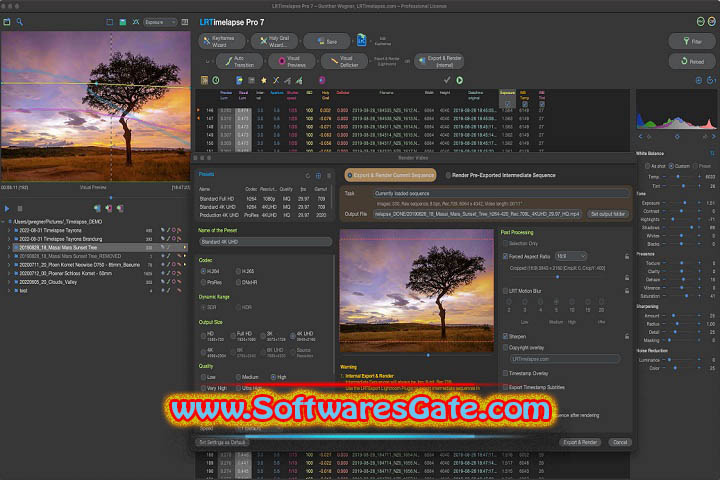Expand the 2022-08-31 Timelapse Tayrona folder
Screen dimensions: 720x480
click(9, 231)
